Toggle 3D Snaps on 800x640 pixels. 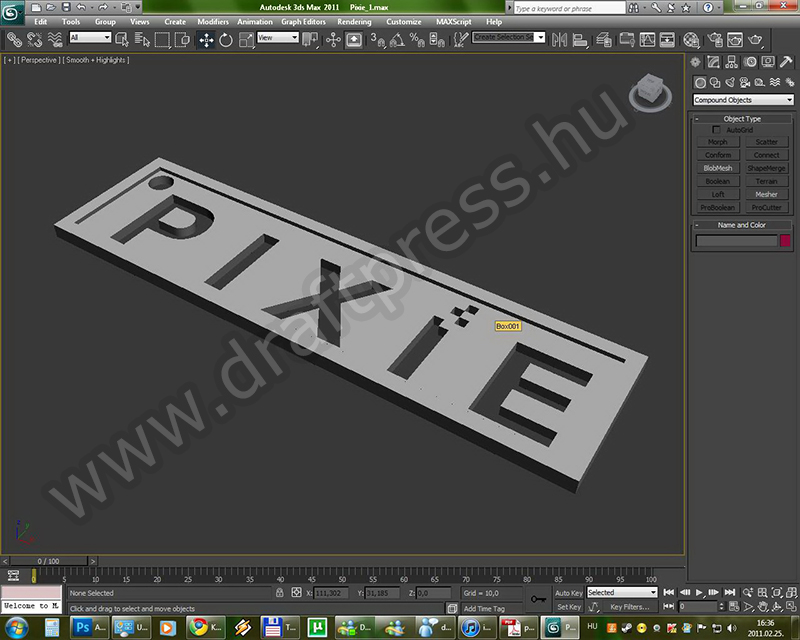click(378, 40)
